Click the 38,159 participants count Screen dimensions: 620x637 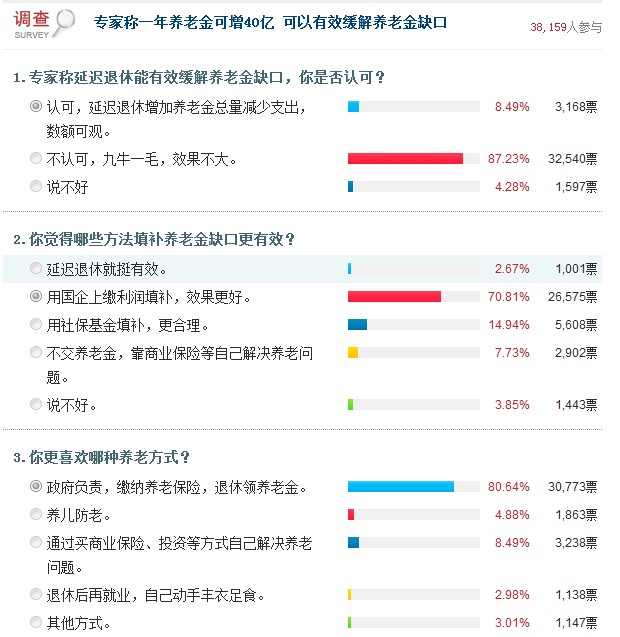click(566, 28)
